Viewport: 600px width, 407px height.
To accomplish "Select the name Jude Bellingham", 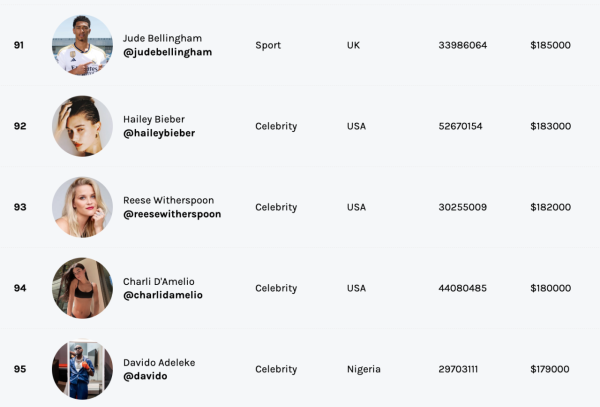I will [x=162, y=38].
